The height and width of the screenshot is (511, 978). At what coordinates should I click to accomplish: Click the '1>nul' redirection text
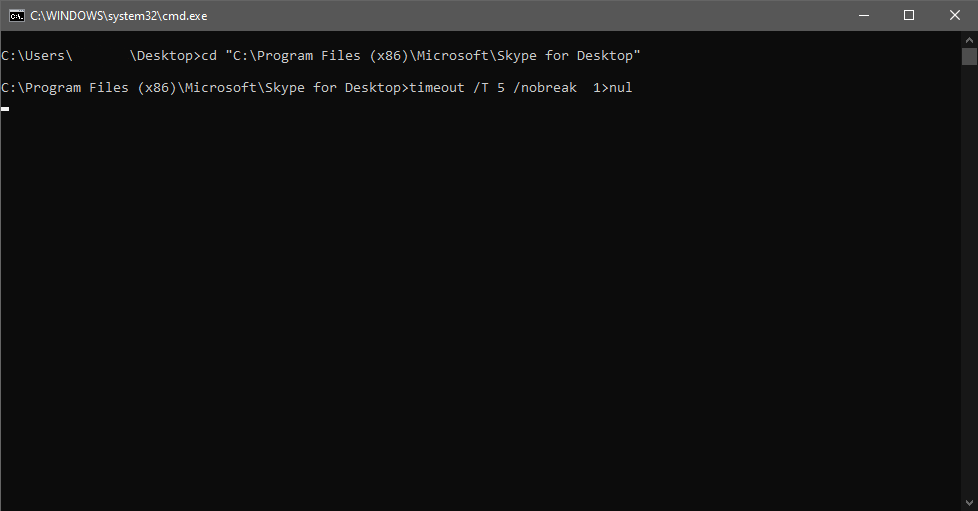click(x=612, y=88)
